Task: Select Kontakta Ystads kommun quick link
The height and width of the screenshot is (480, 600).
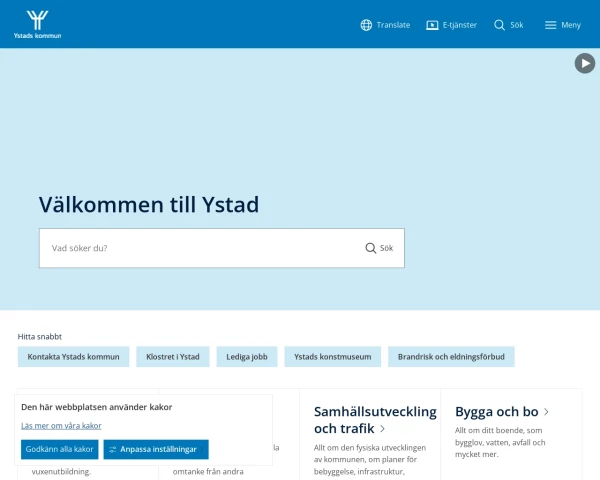Action: (x=73, y=357)
